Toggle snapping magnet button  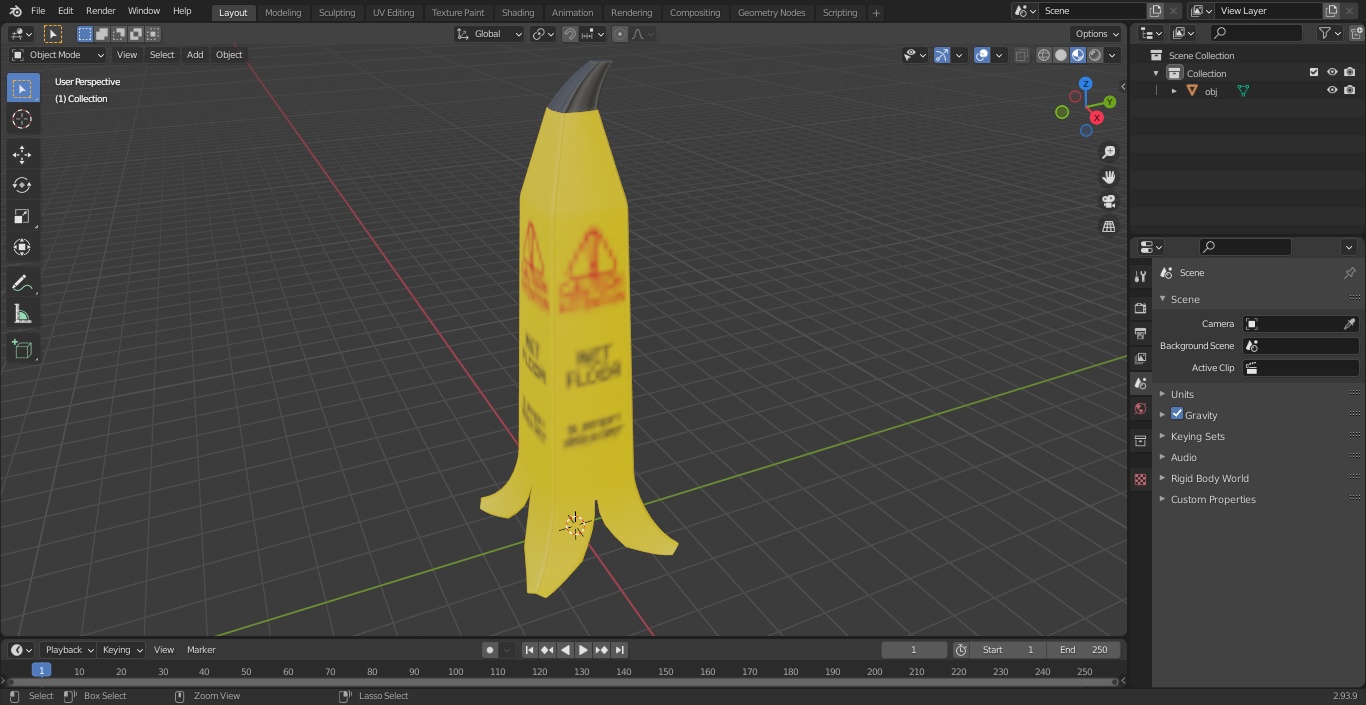[570, 34]
